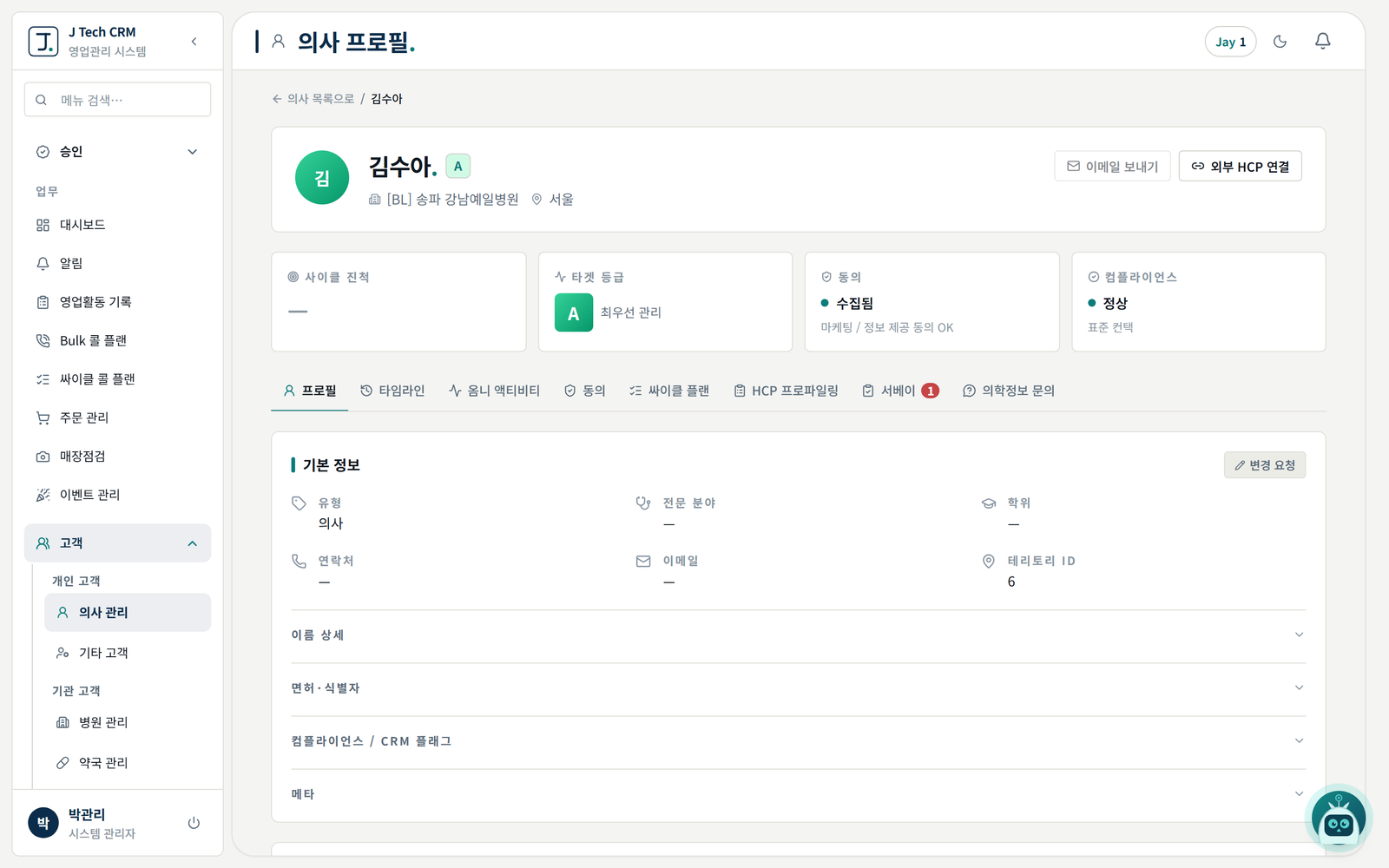Open the chatbot assistant robot icon
This screenshot has width=1389, height=868.
click(1338, 819)
